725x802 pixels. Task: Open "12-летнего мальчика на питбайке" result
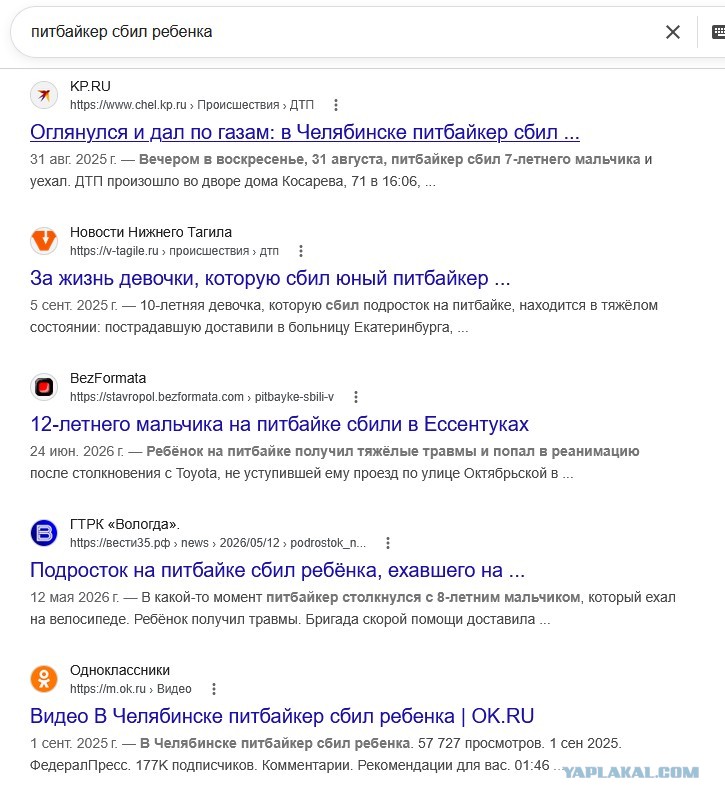point(279,424)
